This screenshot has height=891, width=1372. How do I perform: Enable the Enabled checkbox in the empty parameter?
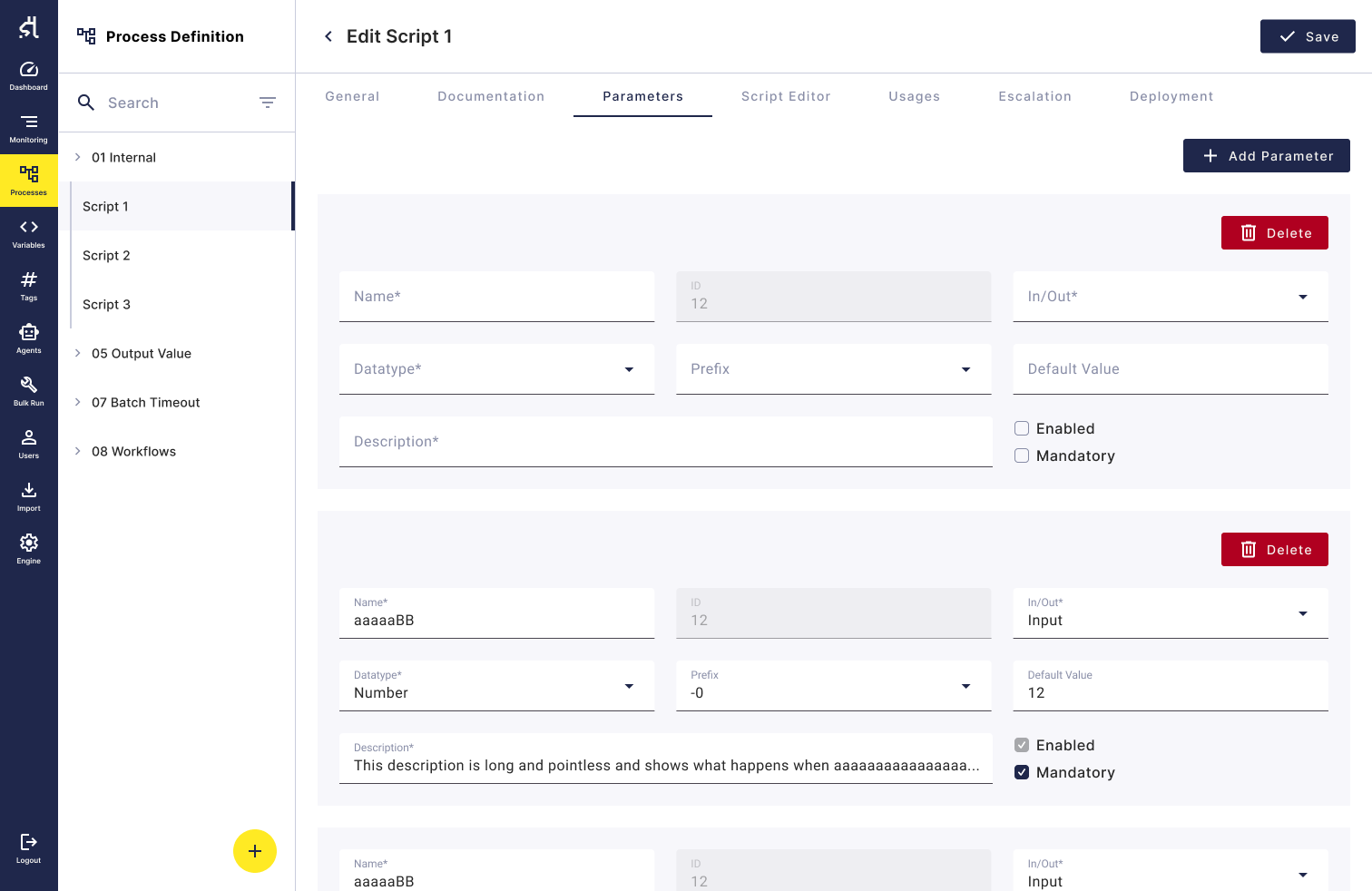click(x=1022, y=428)
